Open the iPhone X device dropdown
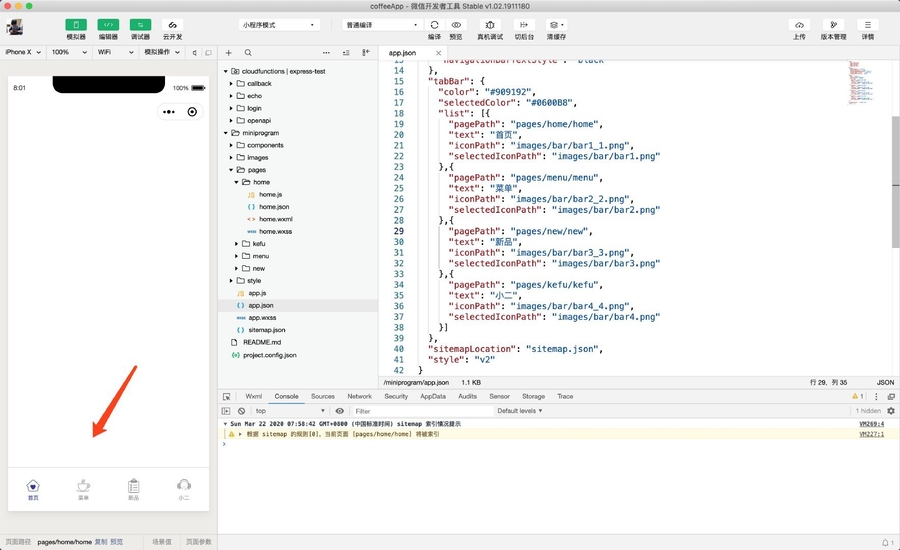Image resolution: width=900 pixels, height=550 pixels. [x=22, y=52]
